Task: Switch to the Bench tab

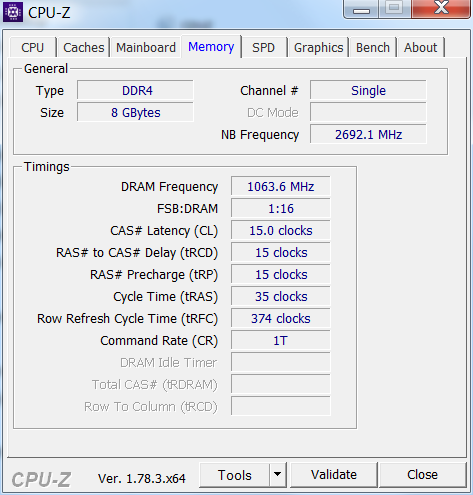Action: [x=373, y=47]
